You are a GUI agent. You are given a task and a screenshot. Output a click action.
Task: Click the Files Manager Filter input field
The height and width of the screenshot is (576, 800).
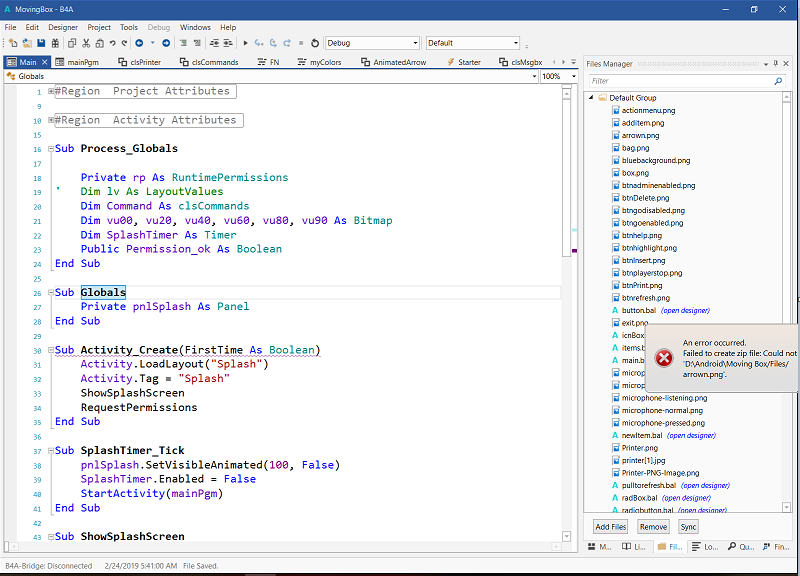point(682,81)
